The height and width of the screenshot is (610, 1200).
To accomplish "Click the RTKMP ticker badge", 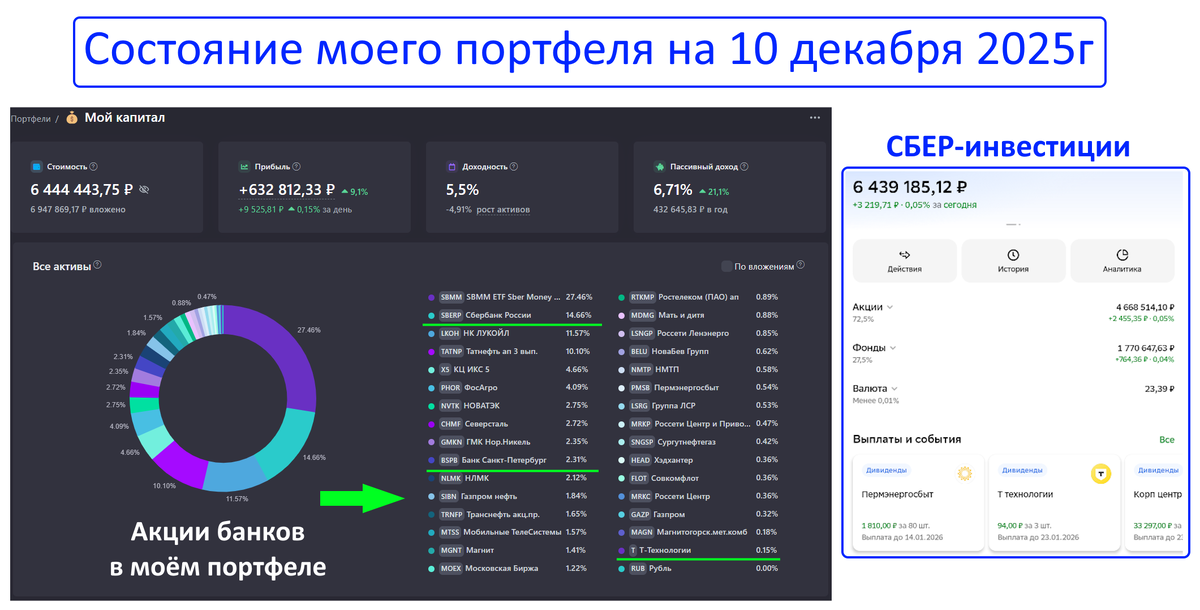I will tap(643, 297).
